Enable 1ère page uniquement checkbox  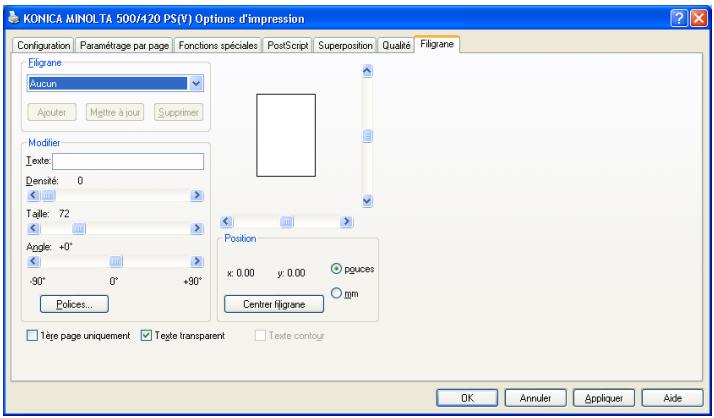[32, 336]
